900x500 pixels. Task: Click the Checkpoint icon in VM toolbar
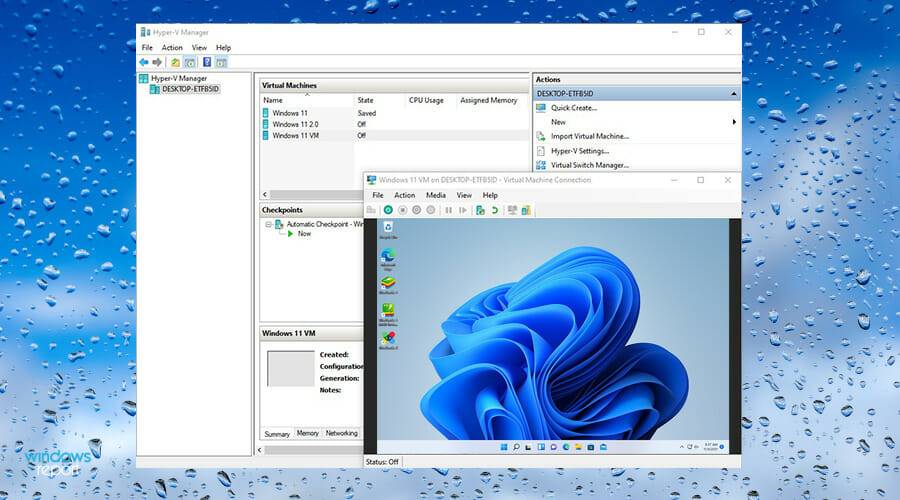tap(480, 210)
